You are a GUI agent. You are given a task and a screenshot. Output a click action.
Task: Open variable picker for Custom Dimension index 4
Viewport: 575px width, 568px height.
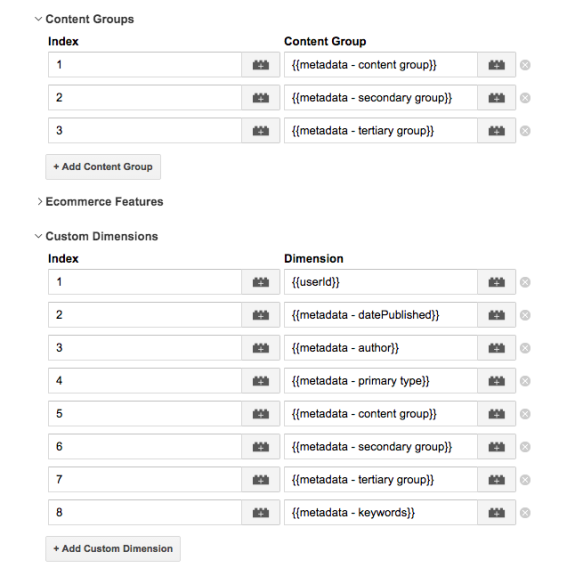pos(261,381)
